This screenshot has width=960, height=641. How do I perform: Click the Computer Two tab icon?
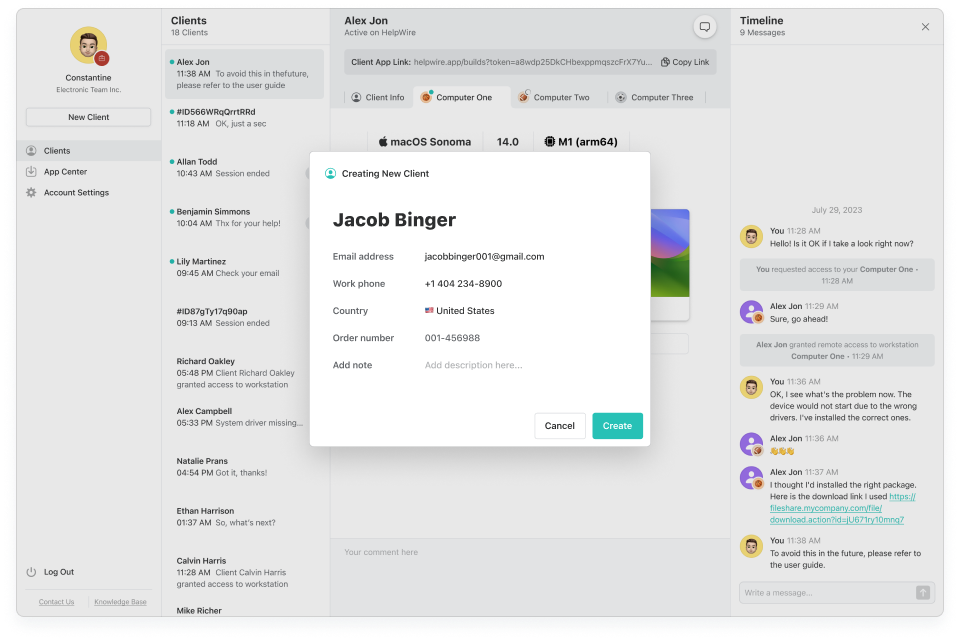[x=523, y=97]
